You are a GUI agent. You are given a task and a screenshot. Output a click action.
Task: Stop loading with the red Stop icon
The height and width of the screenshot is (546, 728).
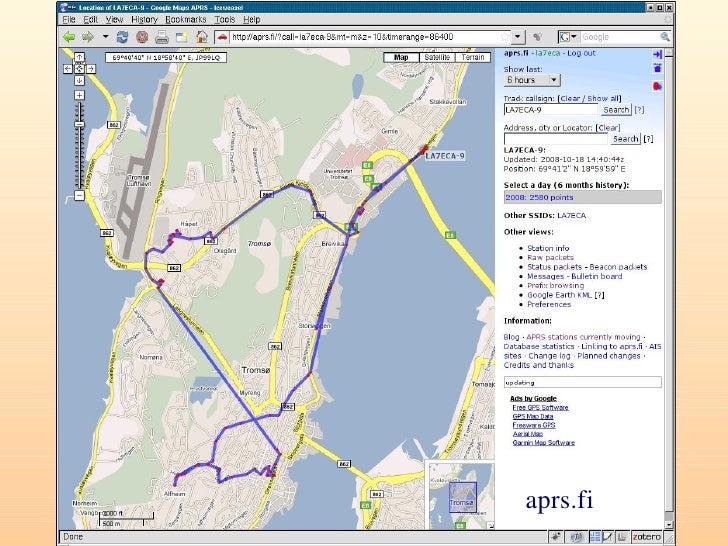142,37
